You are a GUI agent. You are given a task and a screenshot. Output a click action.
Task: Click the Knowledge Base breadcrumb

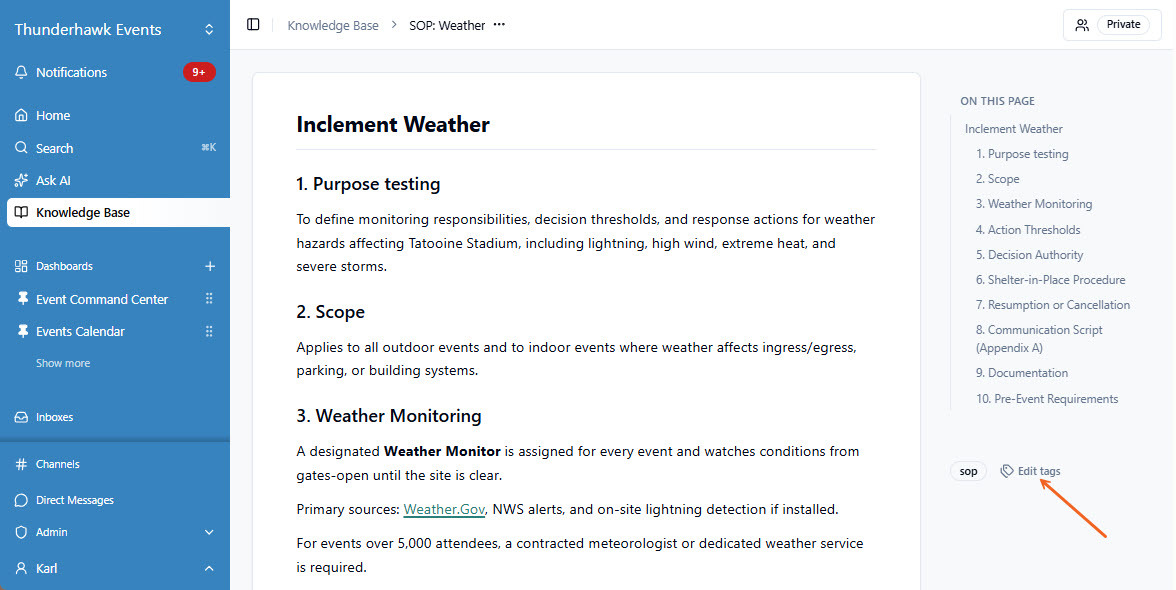point(333,25)
